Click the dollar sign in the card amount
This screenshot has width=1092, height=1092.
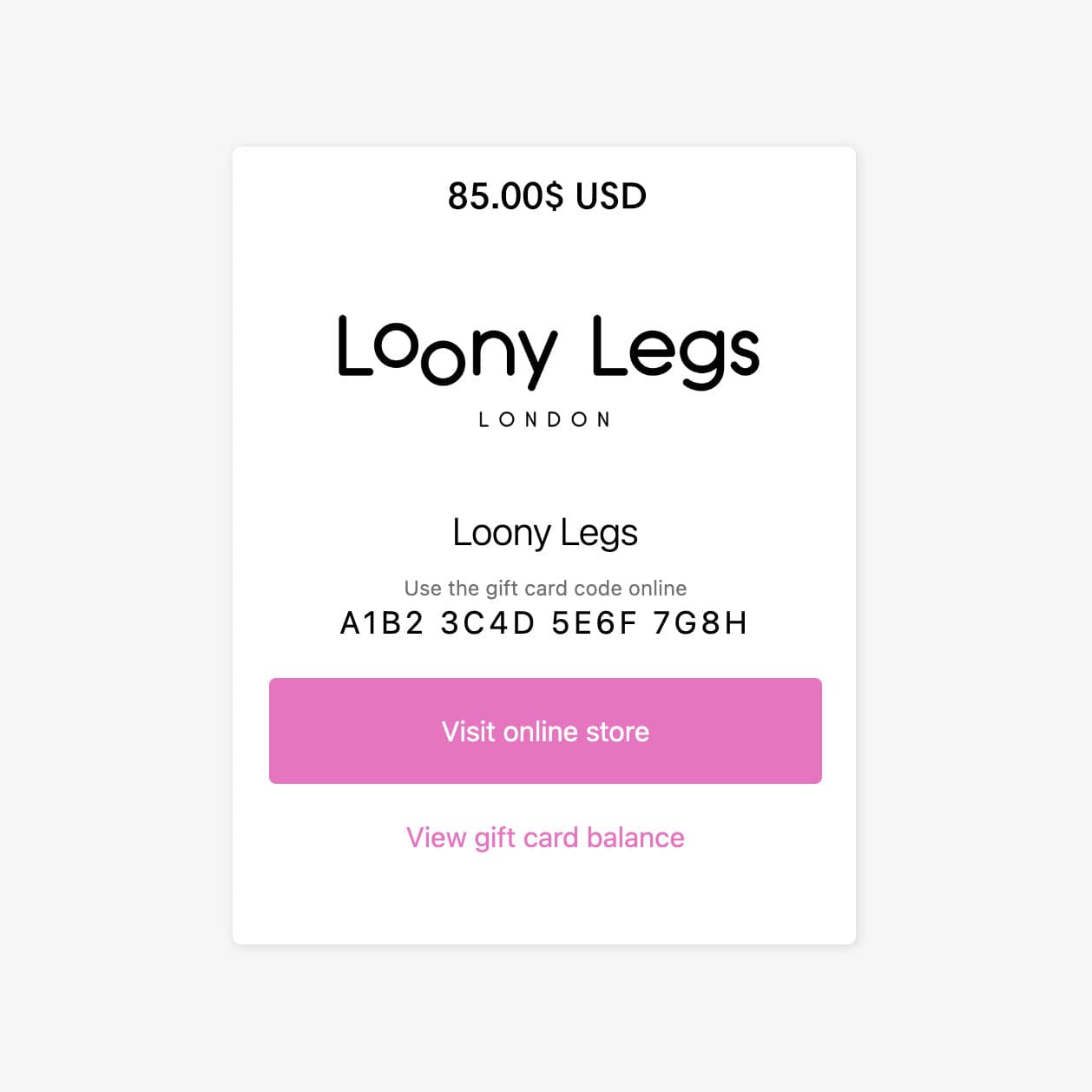click(x=555, y=196)
